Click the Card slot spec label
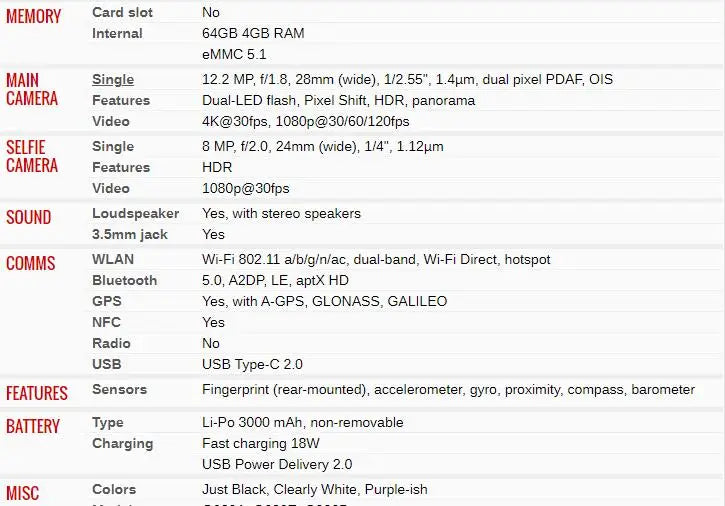The image size is (725, 506). click(x=122, y=12)
